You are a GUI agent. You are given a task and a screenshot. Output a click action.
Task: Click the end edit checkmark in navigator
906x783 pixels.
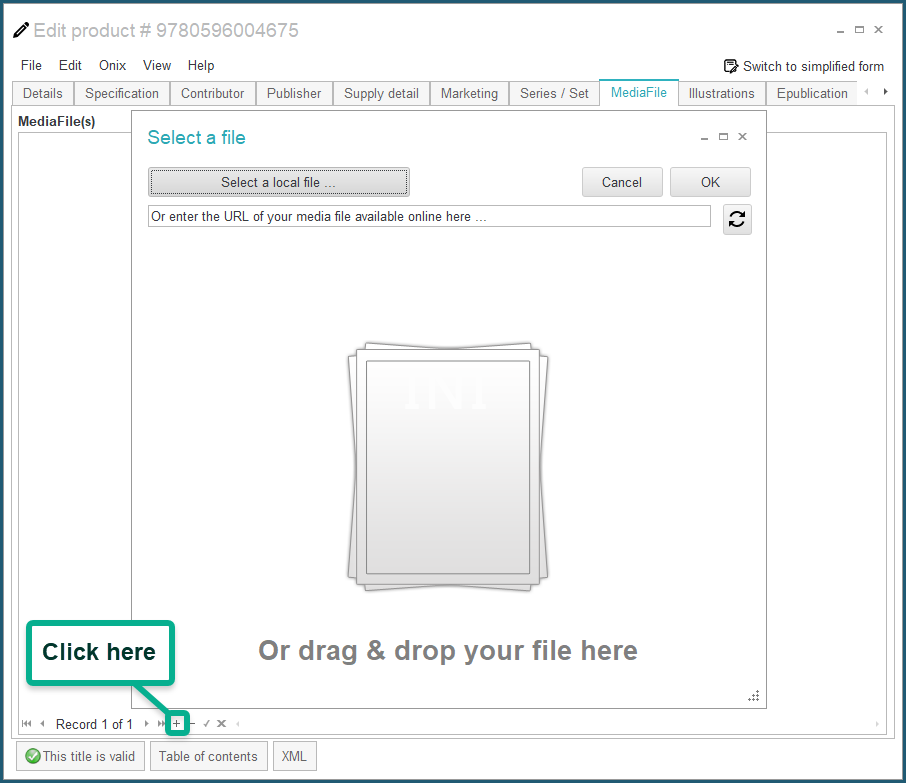click(x=206, y=723)
